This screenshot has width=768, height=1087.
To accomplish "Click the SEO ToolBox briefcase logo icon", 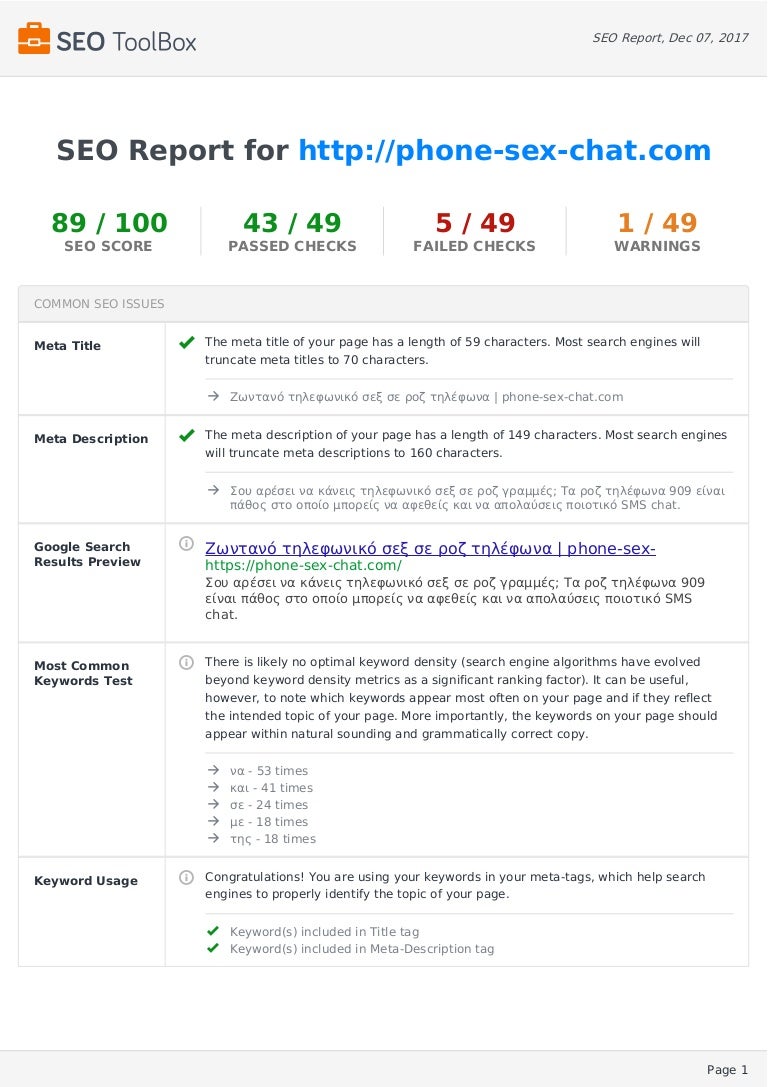I will [34, 39].
